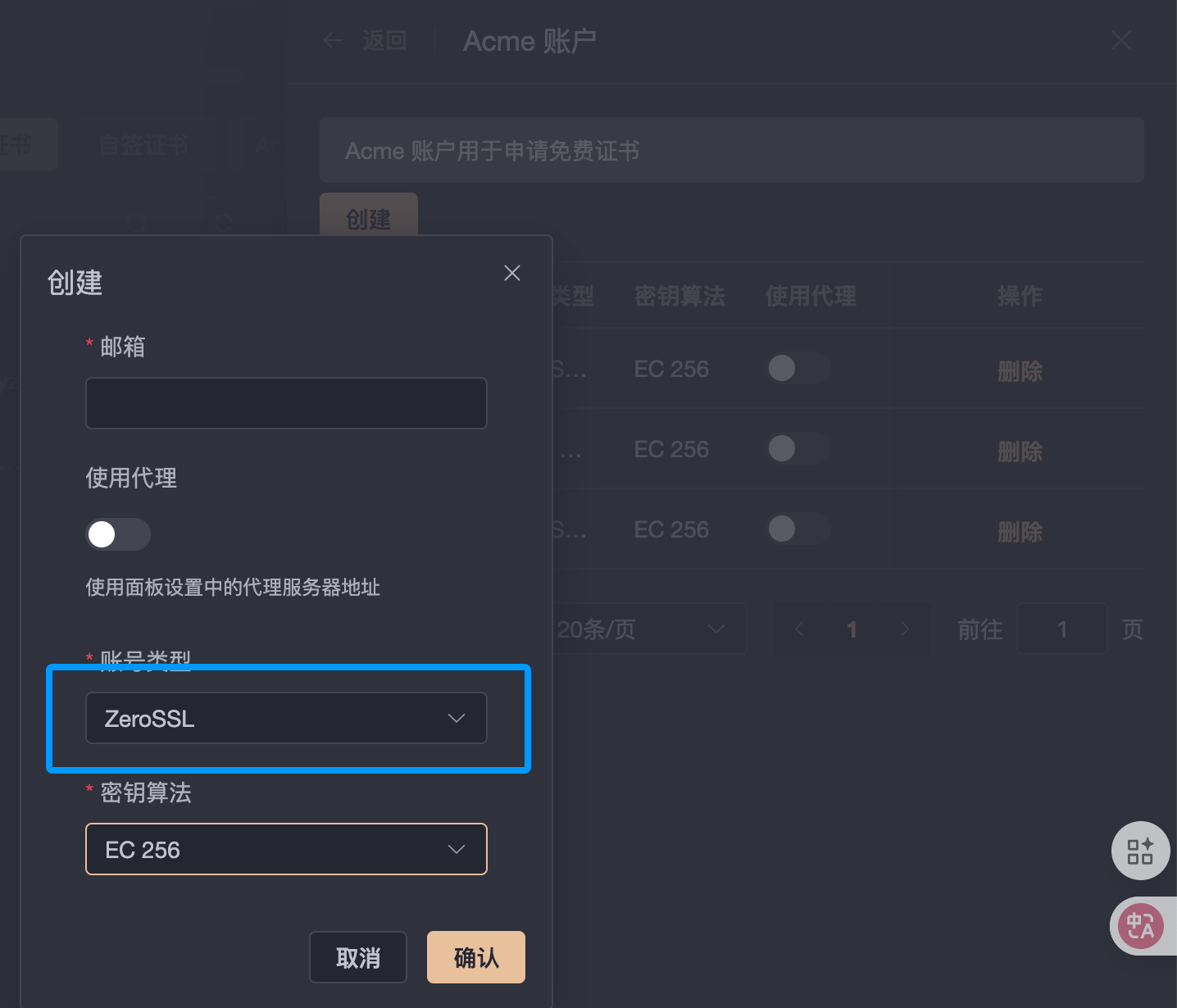This screenshot has width=1177, height=1008.
Task: Close the Acme 账户 drawer panel
Action: pyautogui.click(x=1120, y=40)
